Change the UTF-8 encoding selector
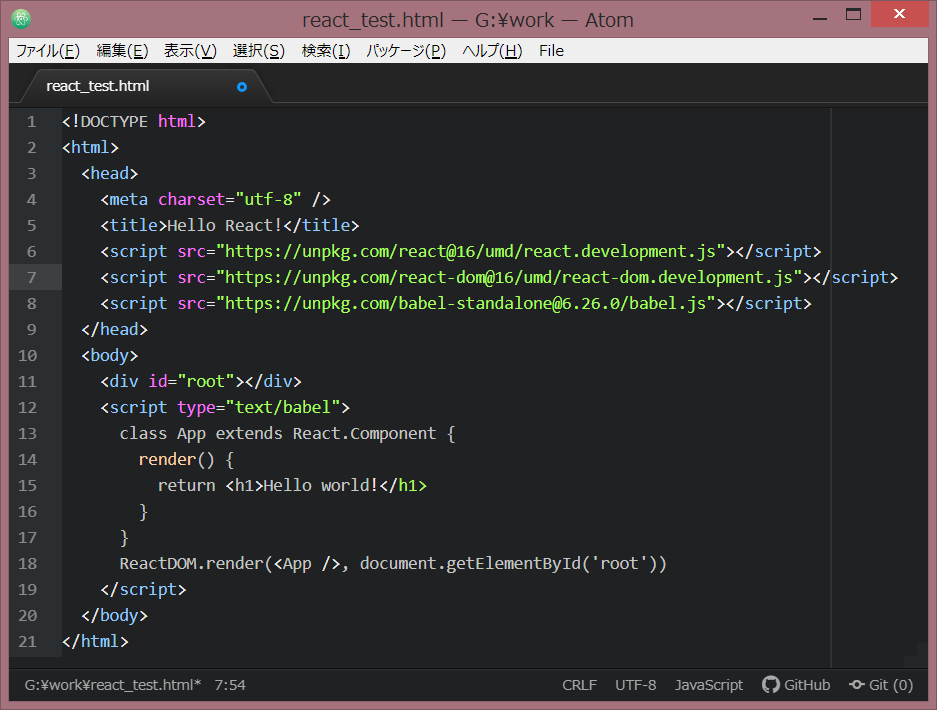This screenshot has height=710, width=937. pyautogui.click(x=636, y=685)
